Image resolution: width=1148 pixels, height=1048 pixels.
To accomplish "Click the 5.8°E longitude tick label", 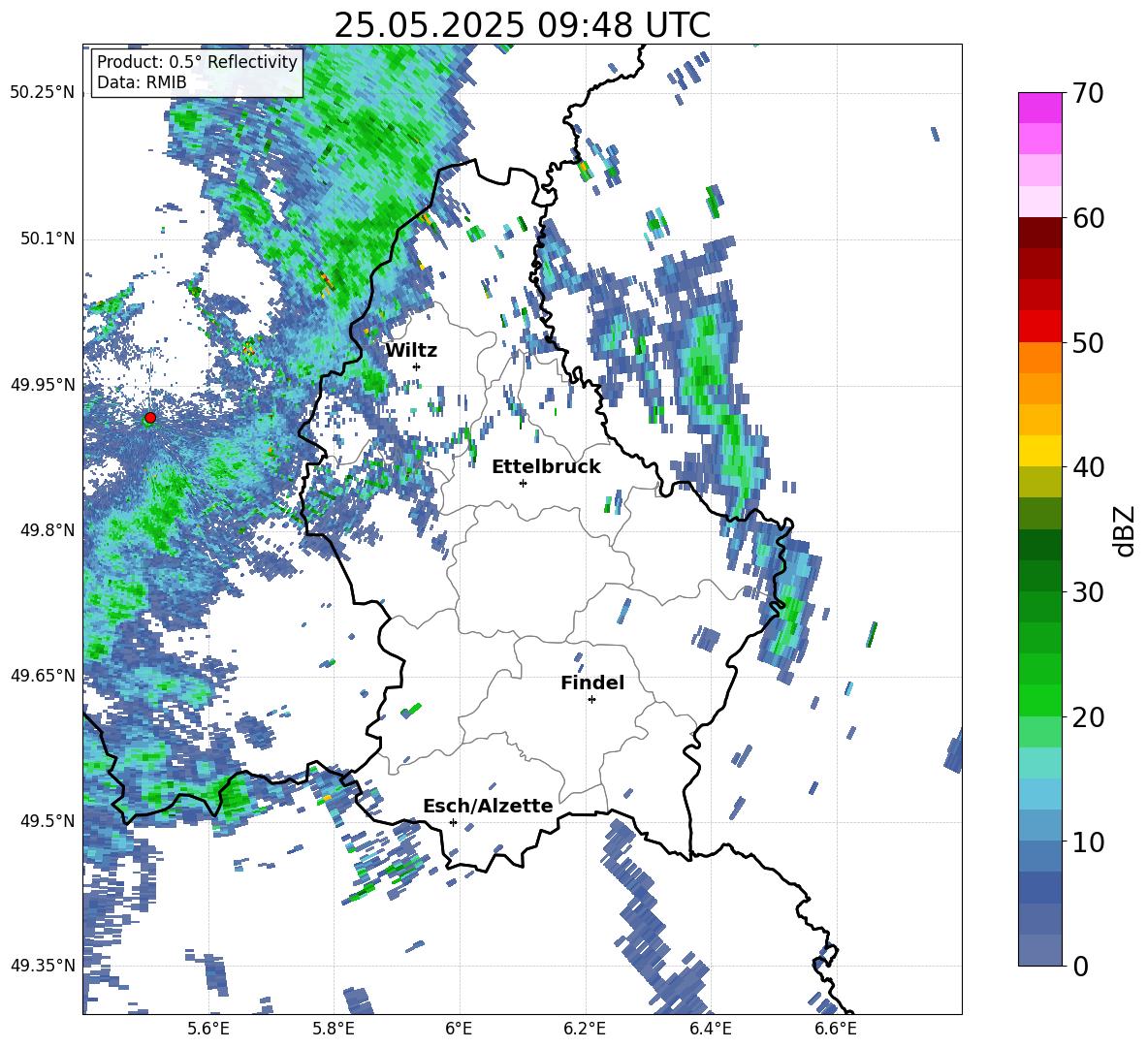I will 334,1029.
